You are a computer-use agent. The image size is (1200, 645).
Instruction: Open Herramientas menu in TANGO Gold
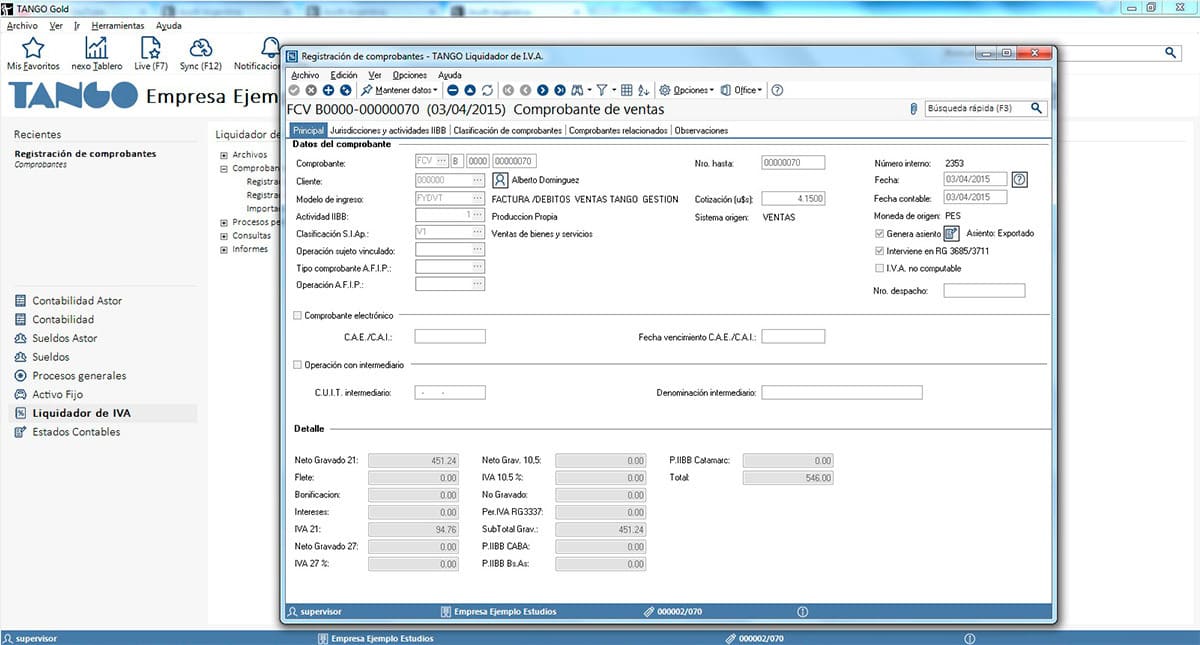coord(117,25)
